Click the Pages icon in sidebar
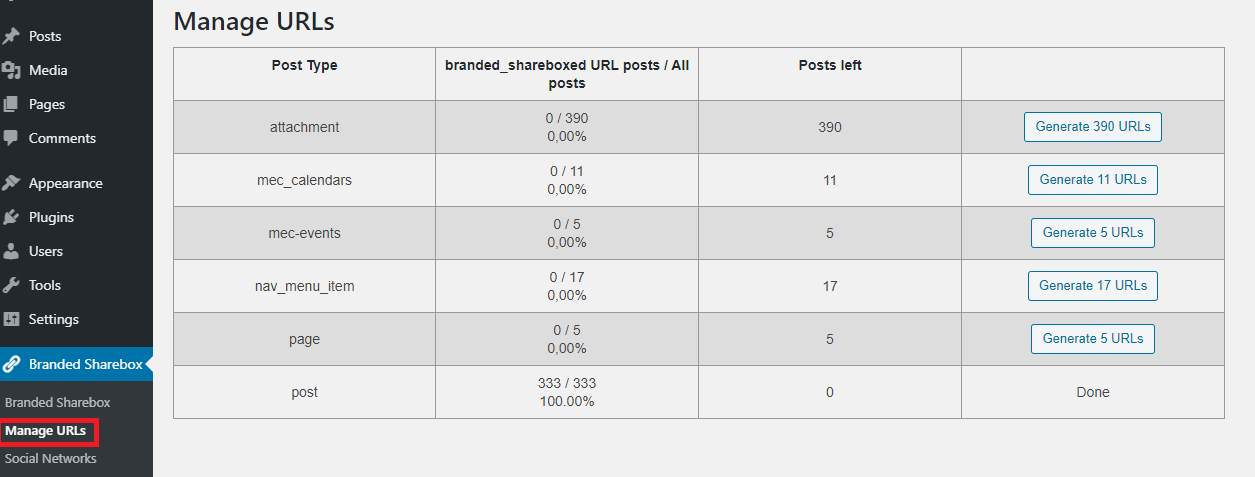 [12, 104]
